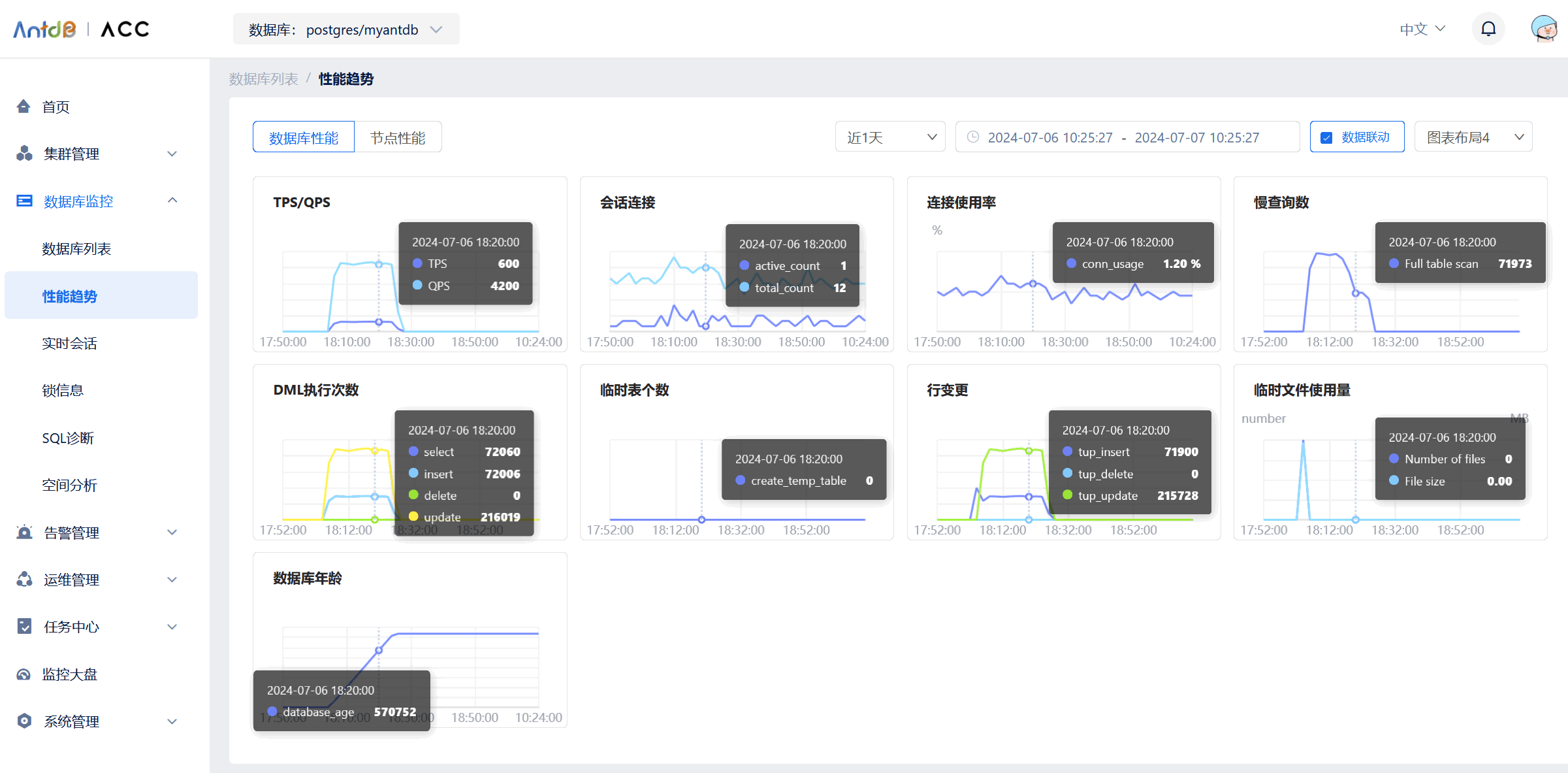
Task: Open 实时会话 in the sidebar
Action: (69, 344)
